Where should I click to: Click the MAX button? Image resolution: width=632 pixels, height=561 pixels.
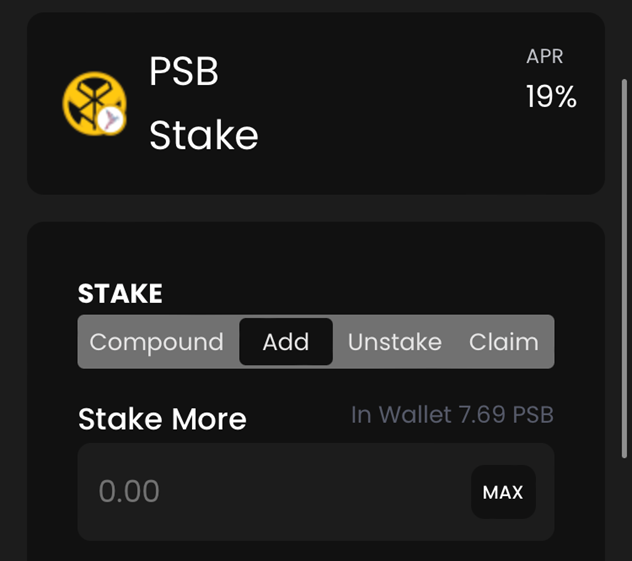point(503,492)
